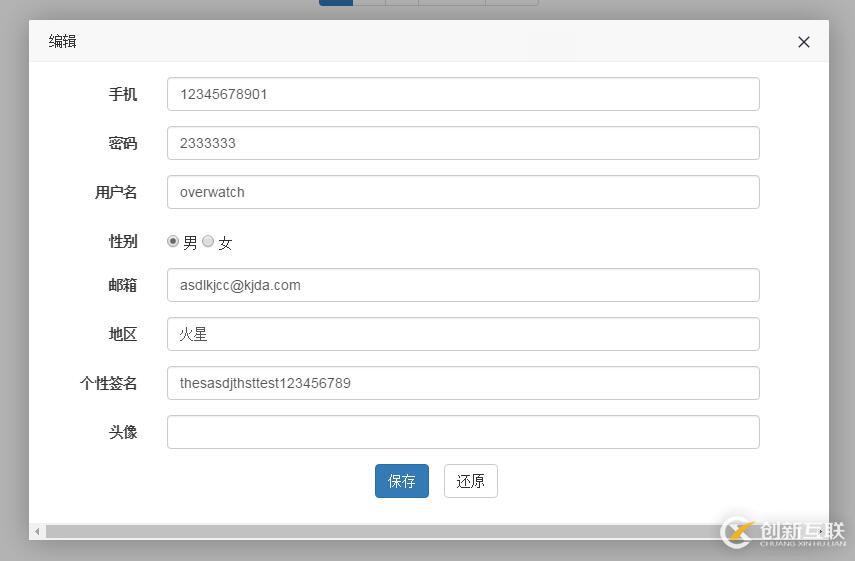Click the 还原 button

471,481
